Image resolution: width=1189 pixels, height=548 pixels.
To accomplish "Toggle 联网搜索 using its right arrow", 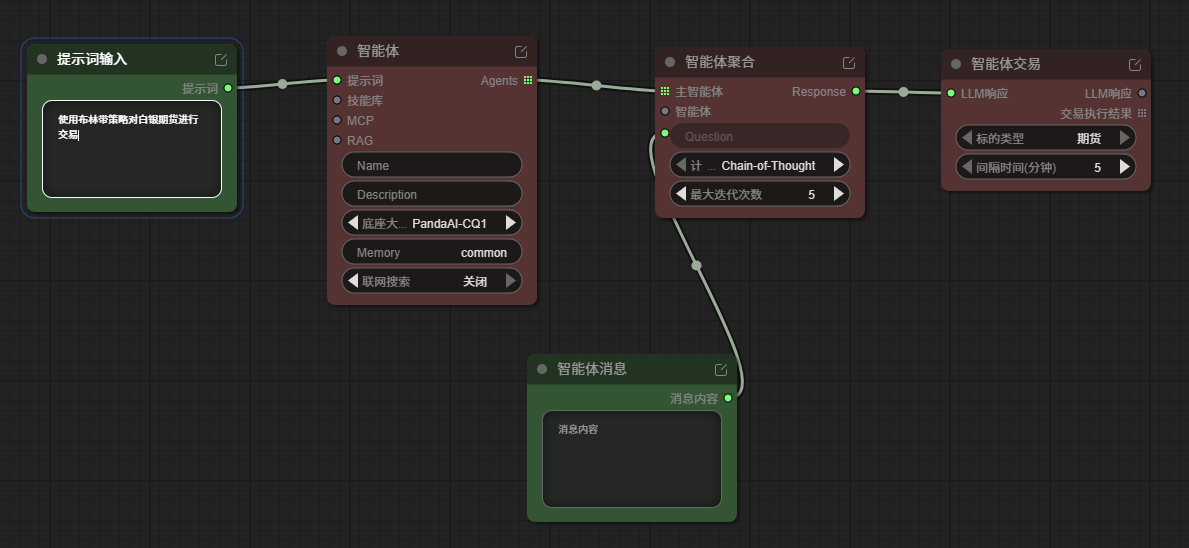I will (510, 282).
